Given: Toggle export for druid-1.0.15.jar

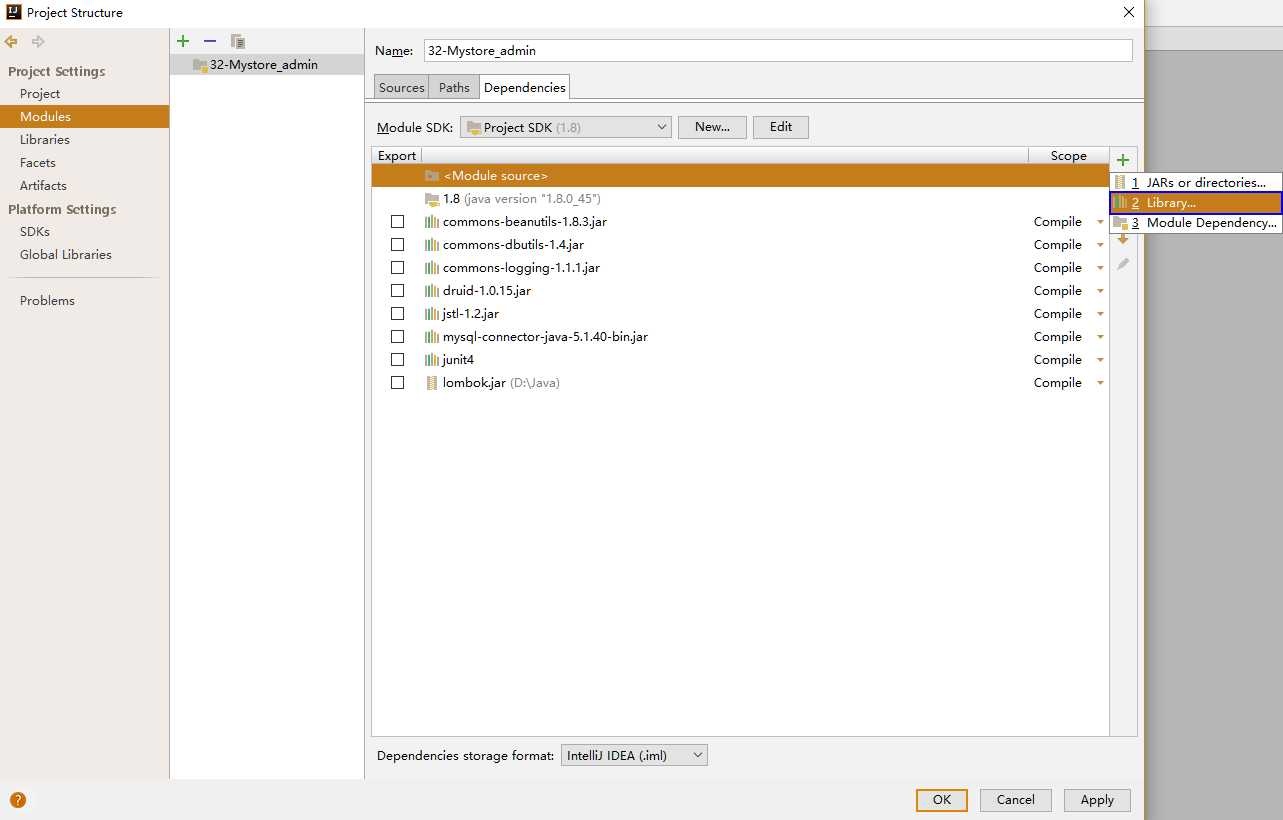Looking at the screenshot, I should [398, 291].
